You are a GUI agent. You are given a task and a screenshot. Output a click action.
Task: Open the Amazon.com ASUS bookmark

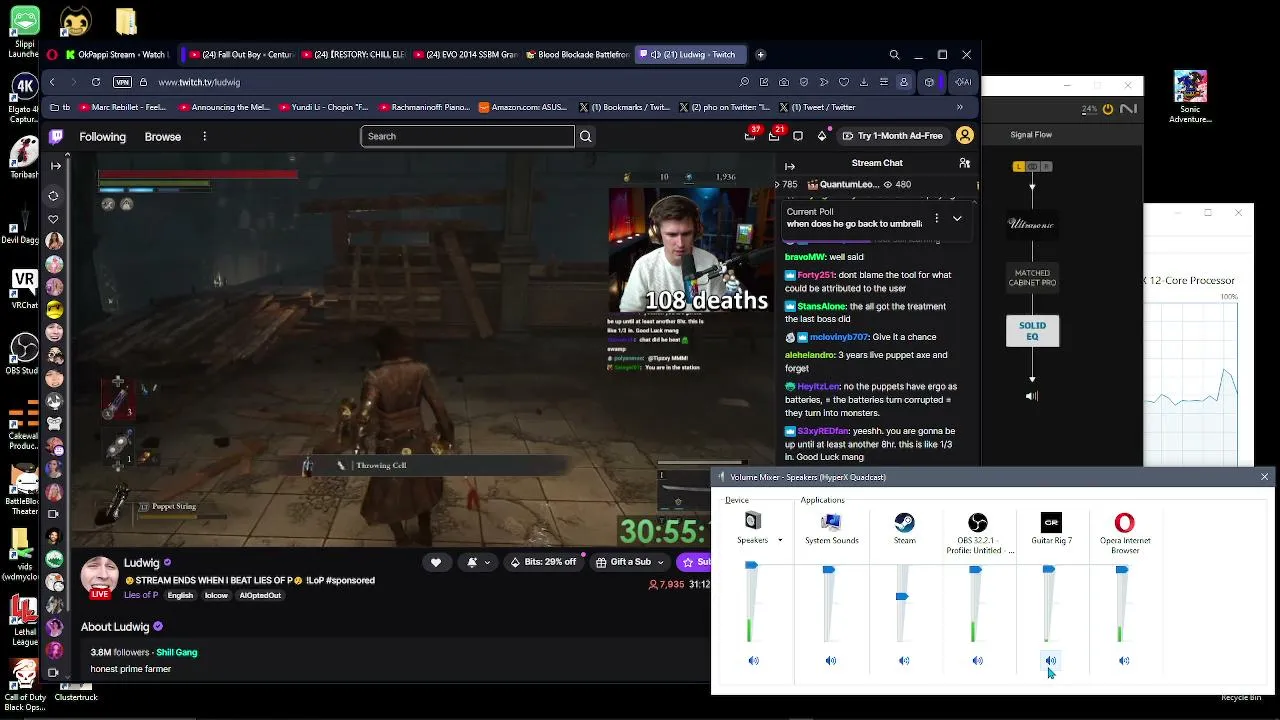(522, 107)
